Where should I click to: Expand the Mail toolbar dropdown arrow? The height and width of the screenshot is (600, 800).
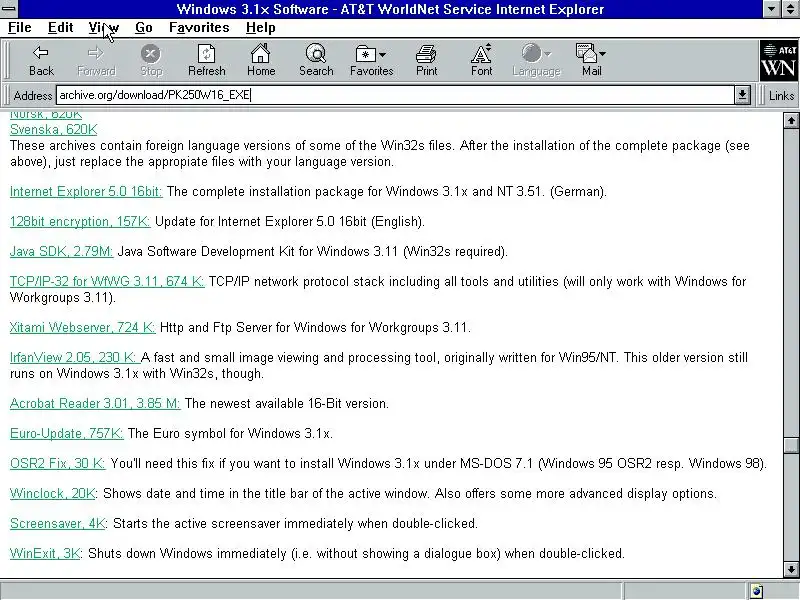coord(603,54)
